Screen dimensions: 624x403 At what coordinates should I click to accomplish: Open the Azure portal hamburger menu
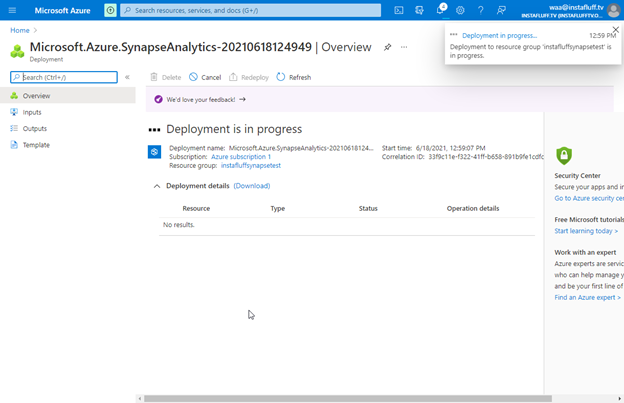tap(12, 10)
